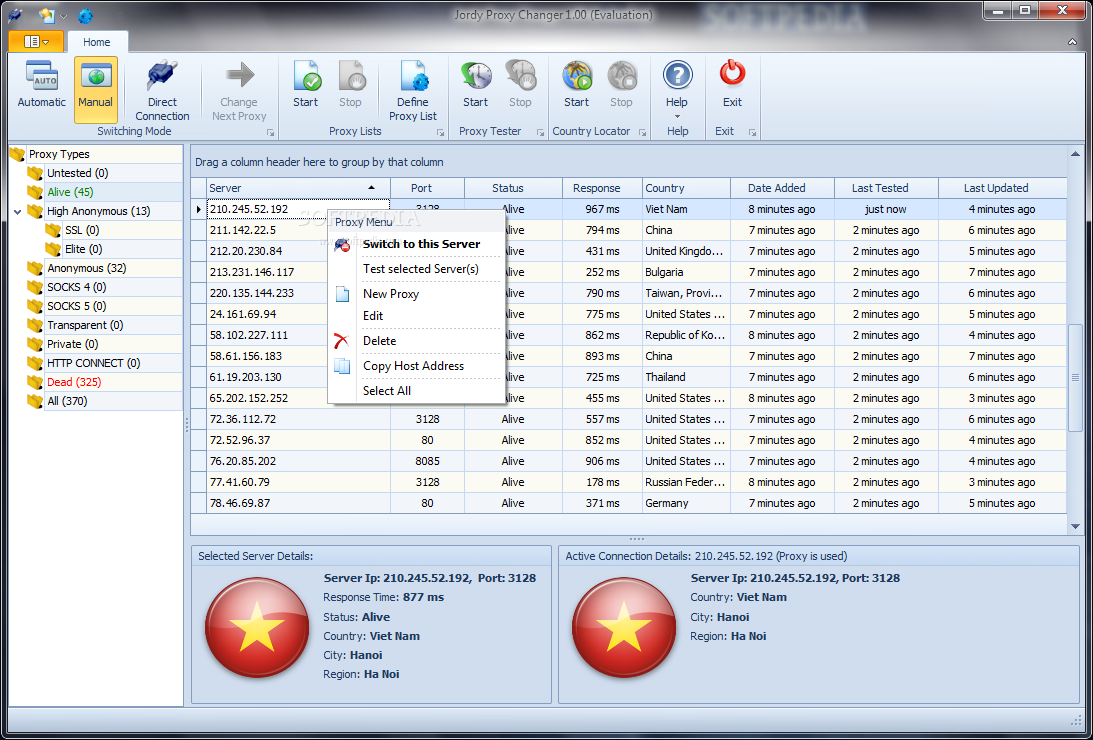Open Proxy Tester group dialog launcher
The image size is (1093, 740).
(x=540, y=132)
